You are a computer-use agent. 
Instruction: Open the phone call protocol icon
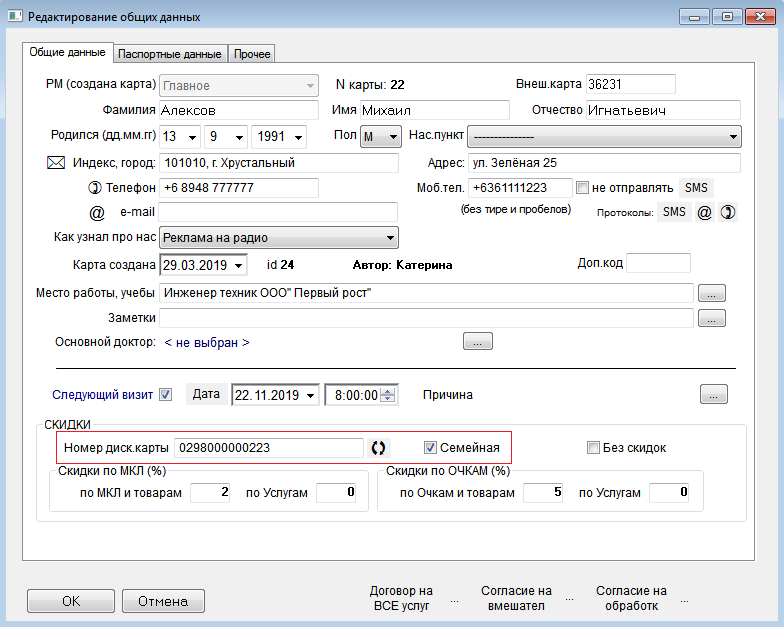(728, 212)
